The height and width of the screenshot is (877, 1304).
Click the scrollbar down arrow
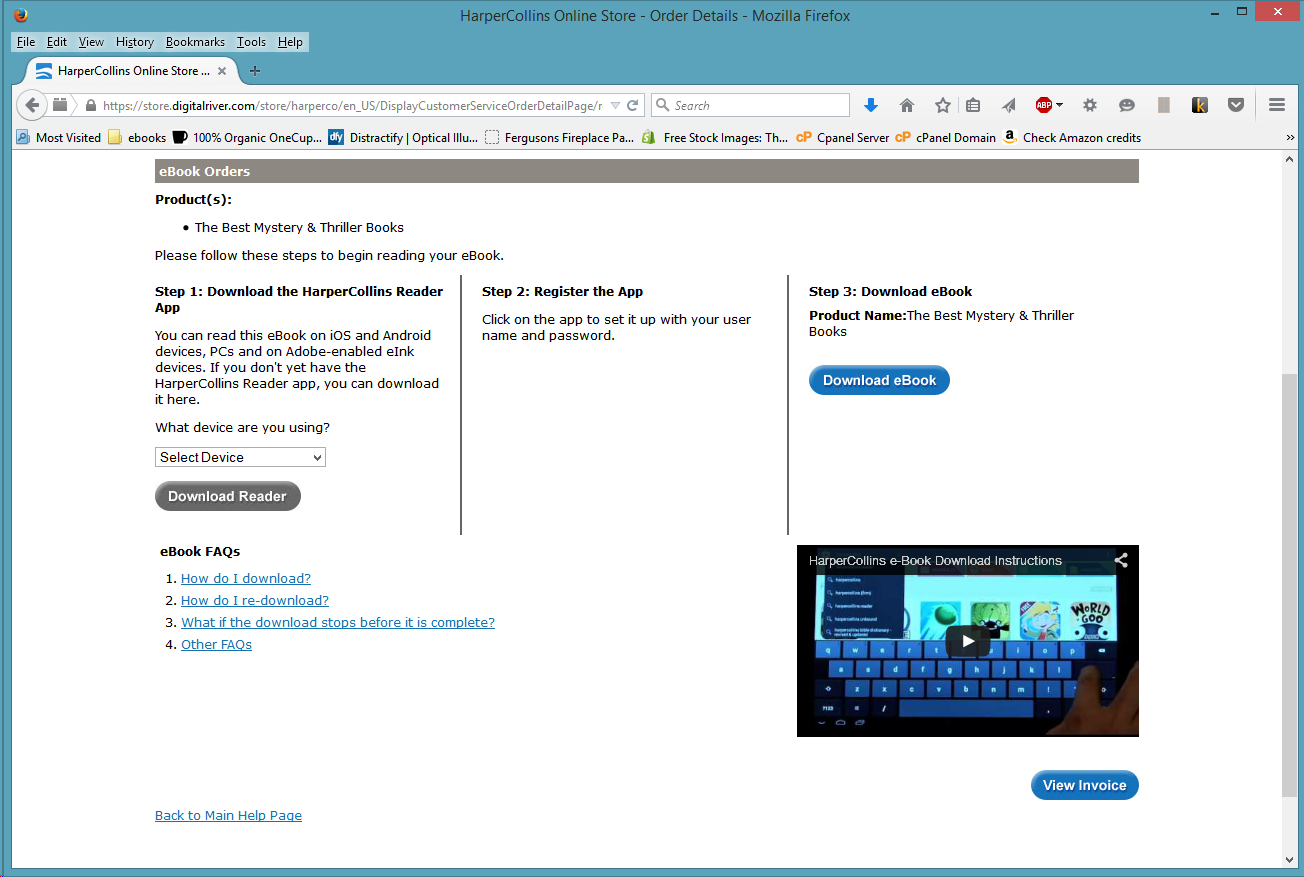click(x=1290, y=860)
